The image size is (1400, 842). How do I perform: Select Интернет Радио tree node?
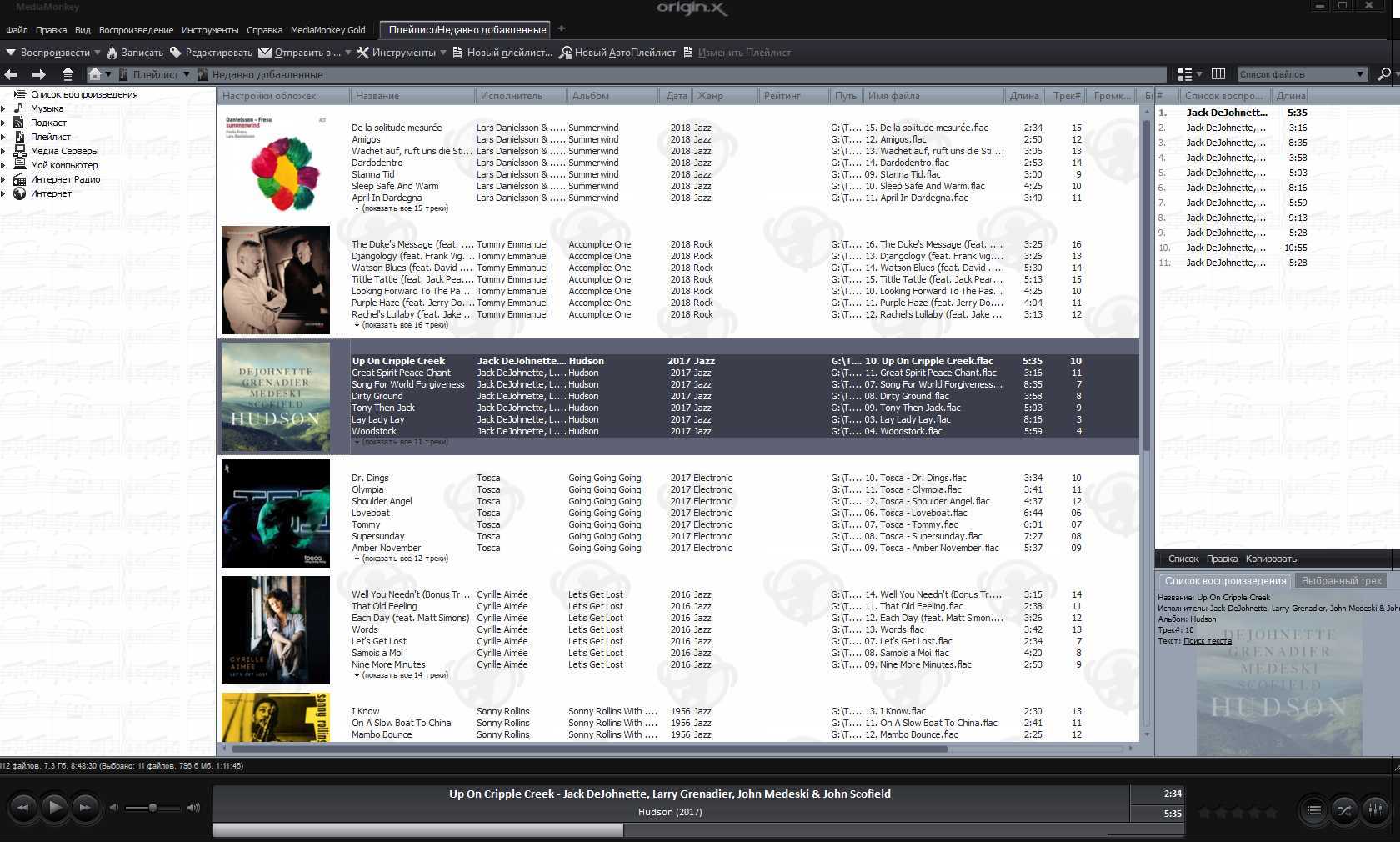pos(65,179)
